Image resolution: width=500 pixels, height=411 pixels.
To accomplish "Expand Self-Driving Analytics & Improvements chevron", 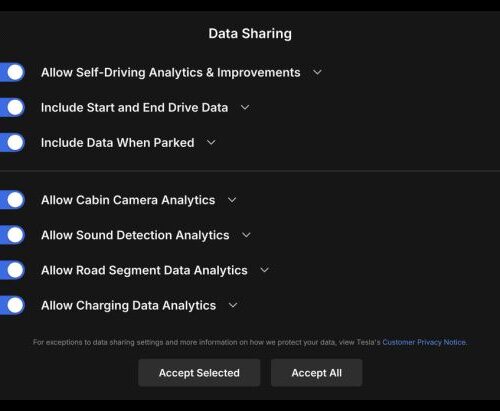I will (x=317, y=72).
